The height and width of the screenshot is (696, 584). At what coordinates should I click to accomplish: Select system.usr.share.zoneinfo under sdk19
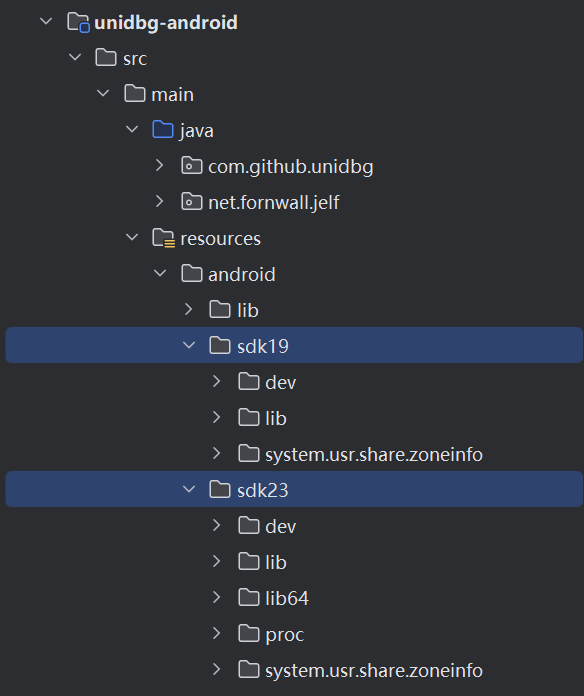click(x=374, y=455)
